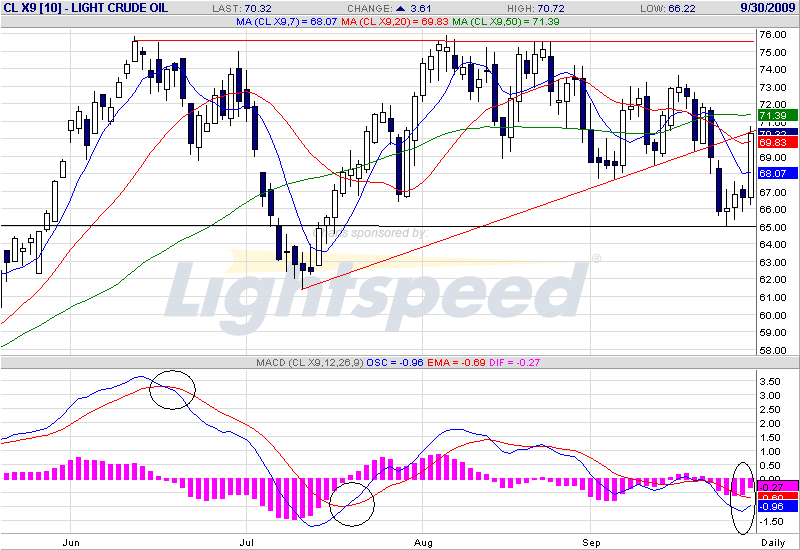Click the -1.50 MACD axis label
The height and width of the screenshot is (550, 800).
coord(770,521)
